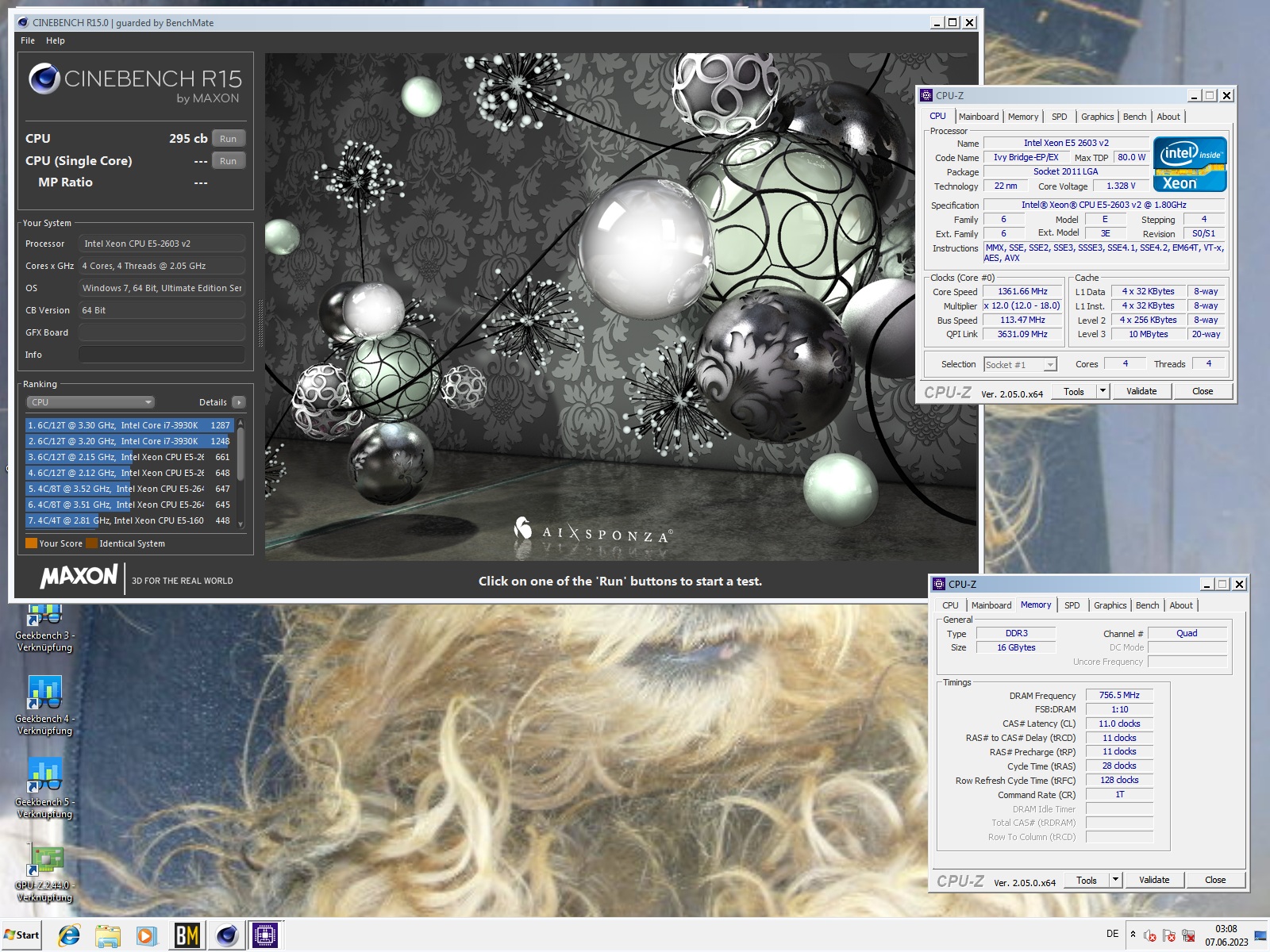Image resolution: width=1270 pixels, height=952 pixels.
Task: Click the GFX Board field
Action: (161, 332)
